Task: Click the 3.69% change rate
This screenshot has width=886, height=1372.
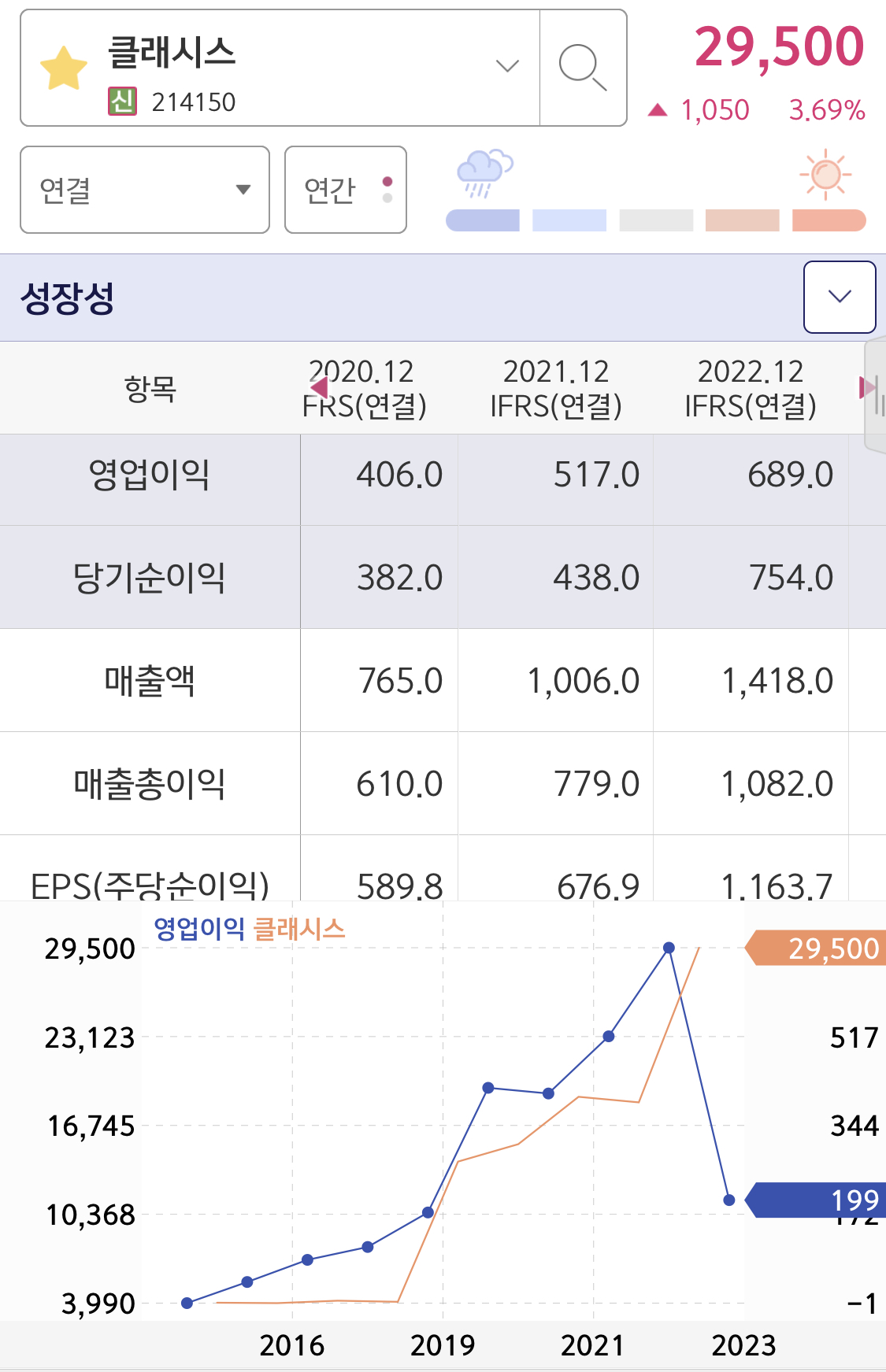Action: pyautogui.click(x=827, y=110)
